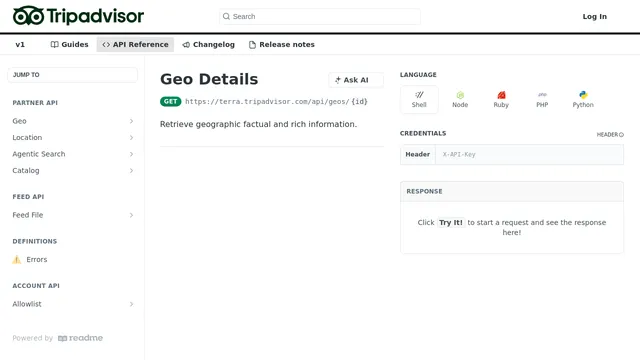Viewport: 640px width, 360px height.
Task: Open the Geo sidebar item
Action: click(73, 121)
